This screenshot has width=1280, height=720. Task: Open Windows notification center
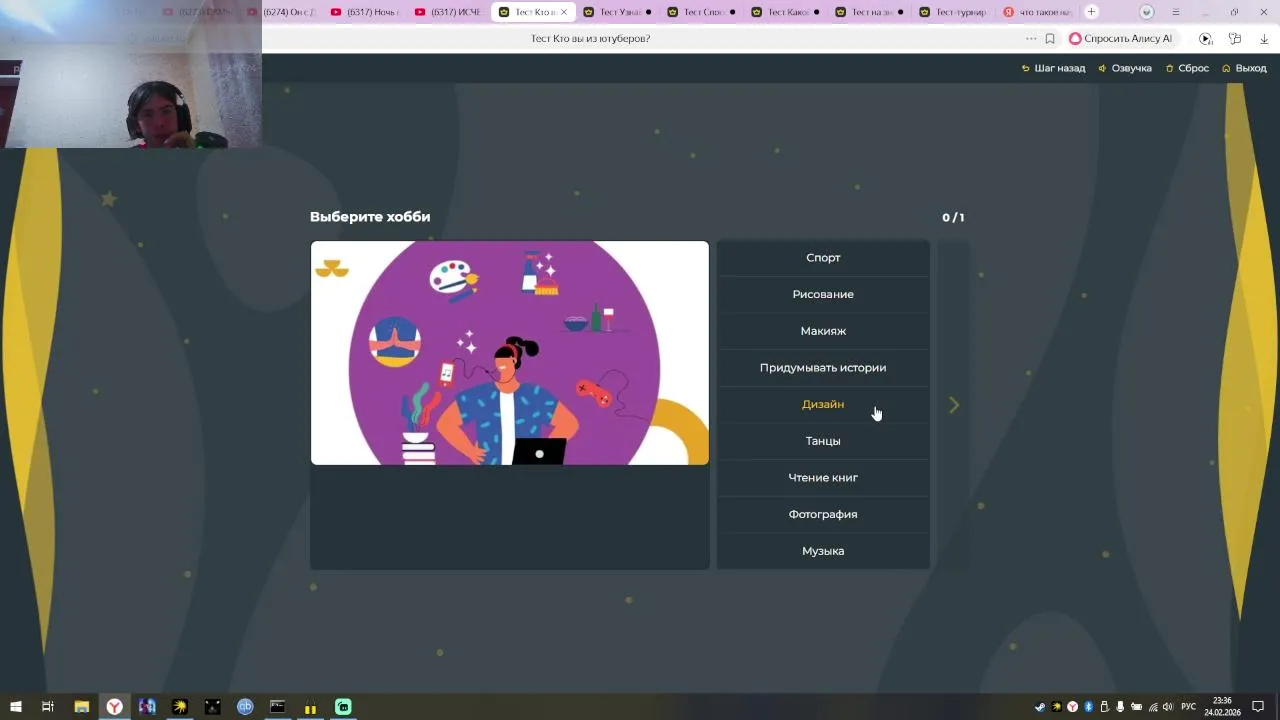tap(1258, 707)
